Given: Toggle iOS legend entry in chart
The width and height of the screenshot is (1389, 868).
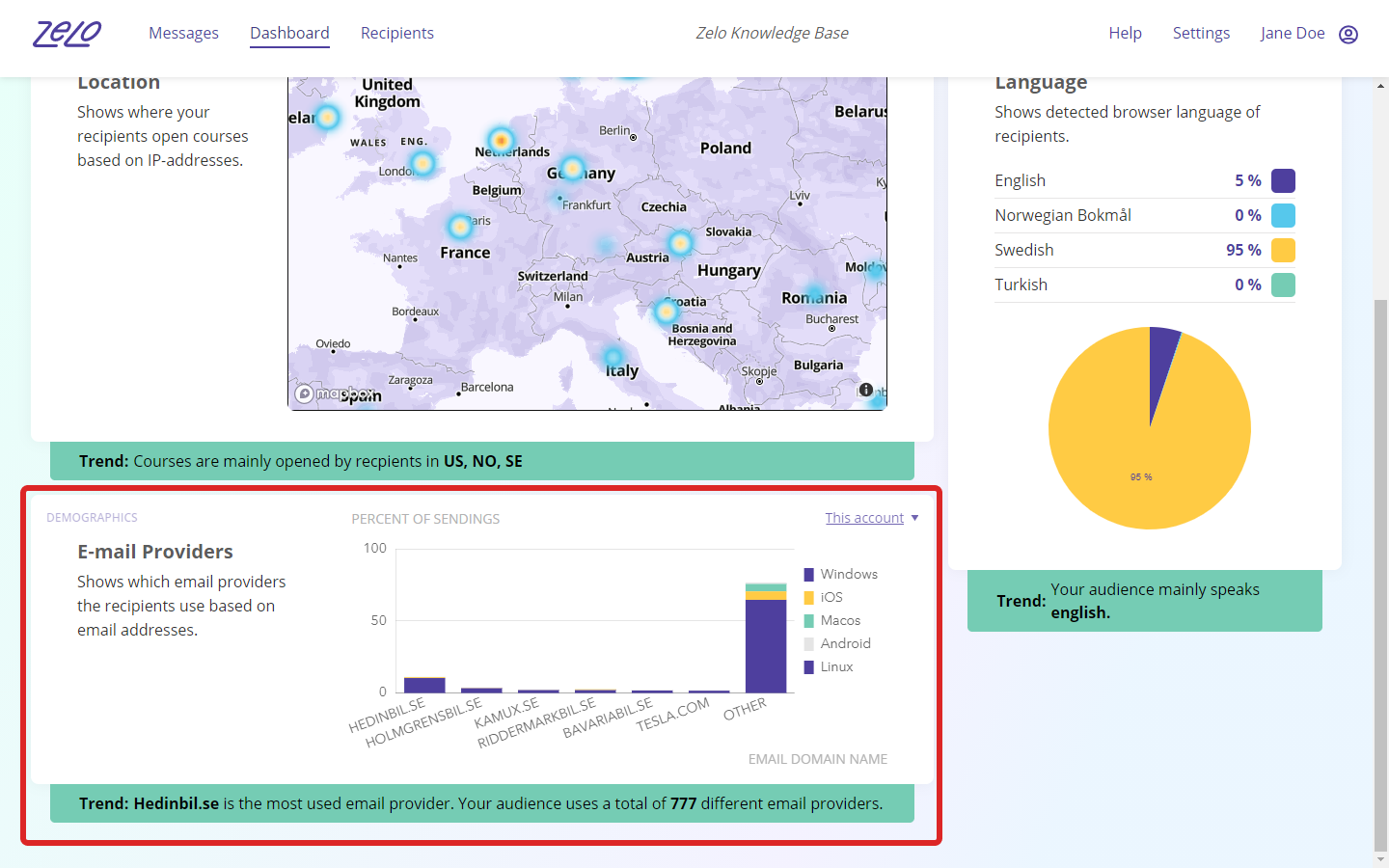Looking at the screenshot, I should pyautogui.click(x=823, y=597).
